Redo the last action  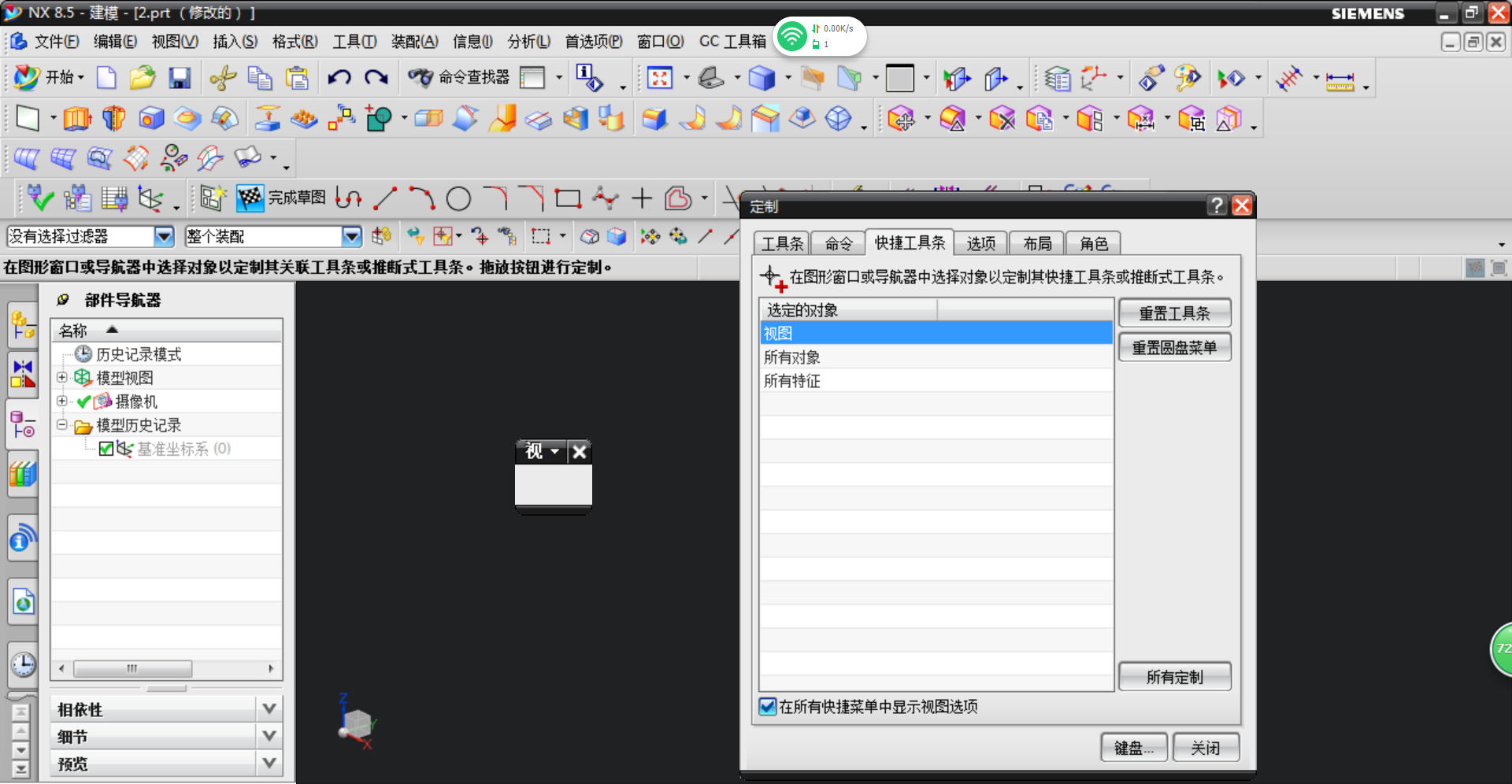click(x=376, y=77)
